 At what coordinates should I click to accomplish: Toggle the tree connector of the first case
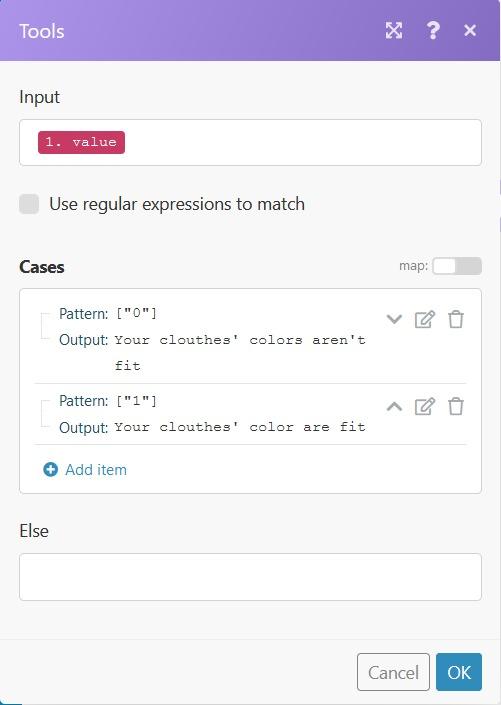(x=45, y=326)
